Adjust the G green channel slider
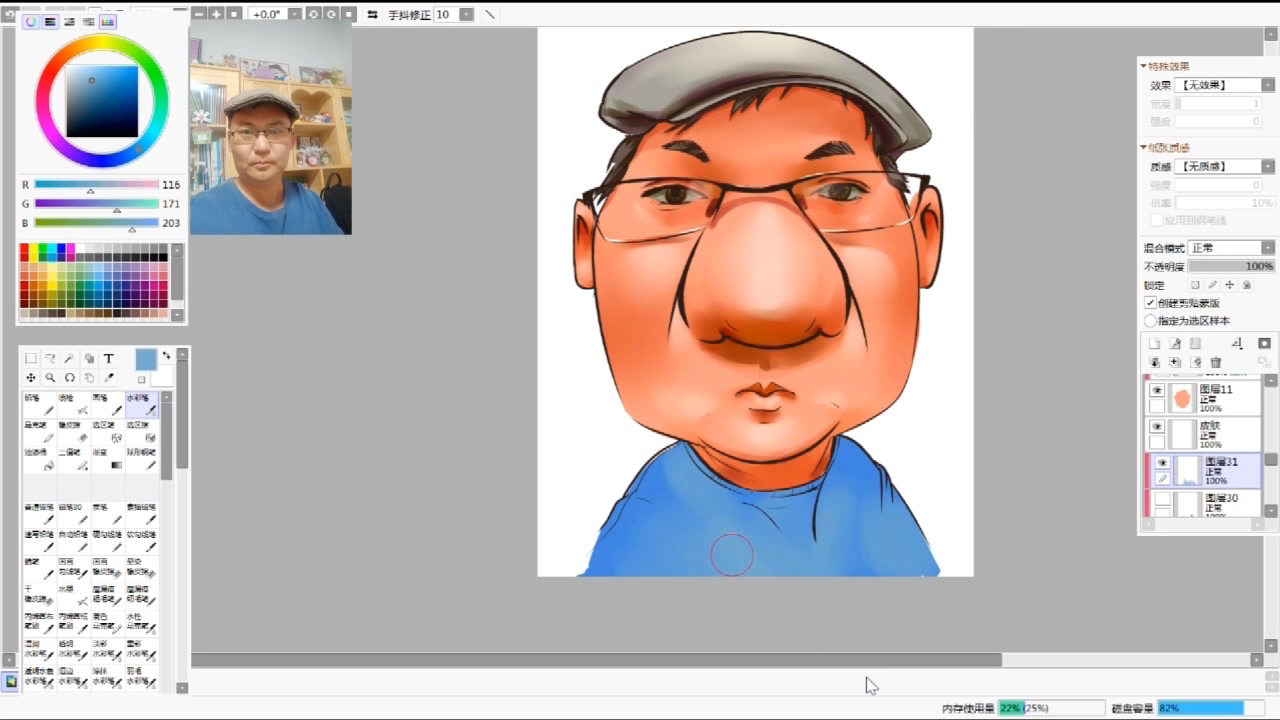This screenshot has width=1280, height=720. (x=96, y=203)
